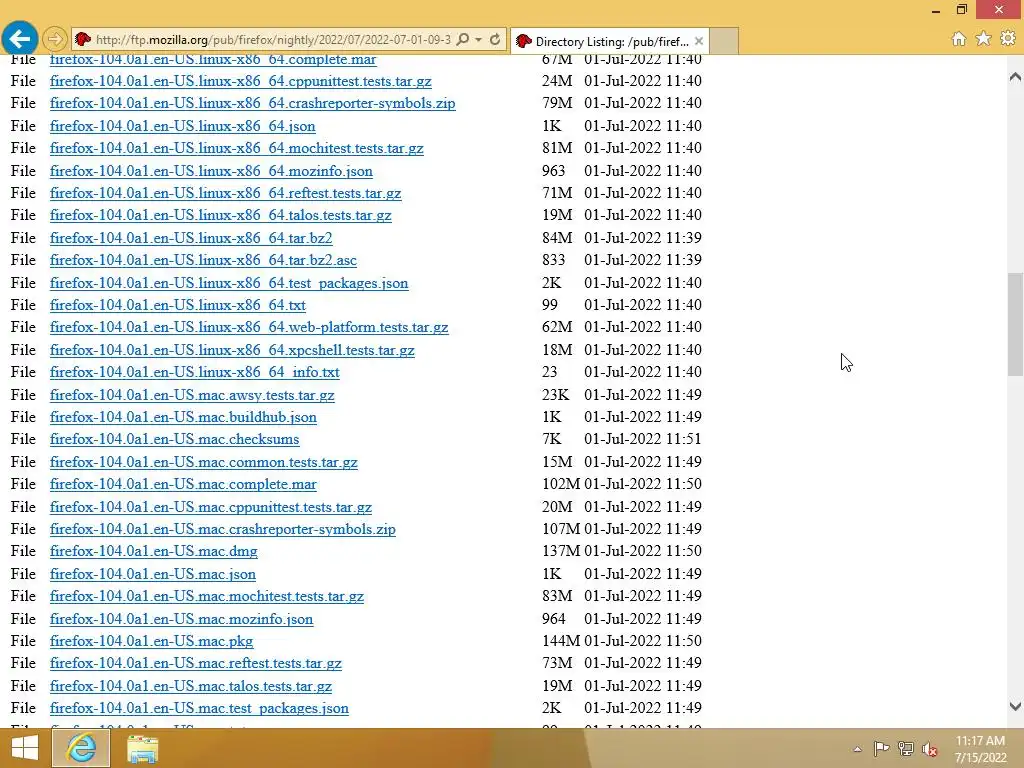Screen dimensions: 1024x768
Task: Download the mac.complete.mar file
Action: pos(183,485)
